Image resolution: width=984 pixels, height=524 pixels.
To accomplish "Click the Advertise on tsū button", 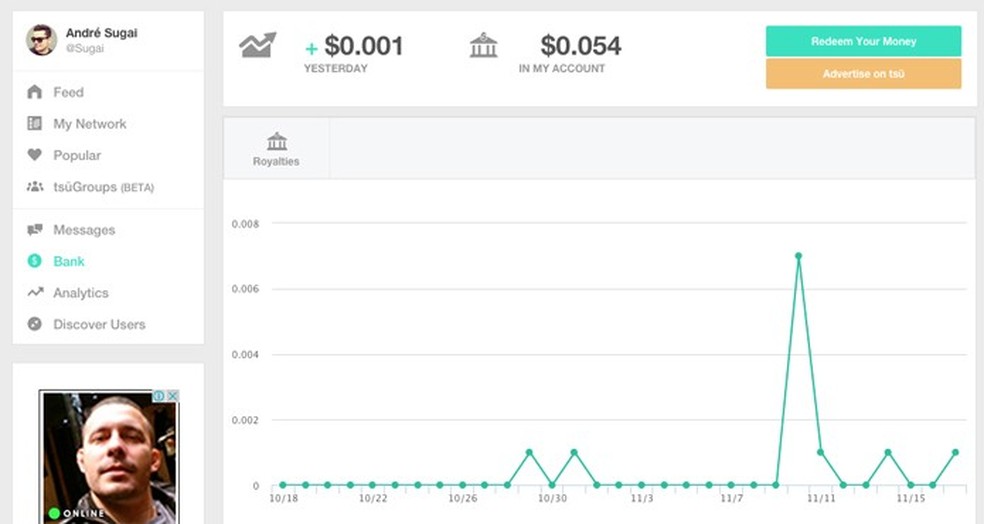I will pos(863,74).
